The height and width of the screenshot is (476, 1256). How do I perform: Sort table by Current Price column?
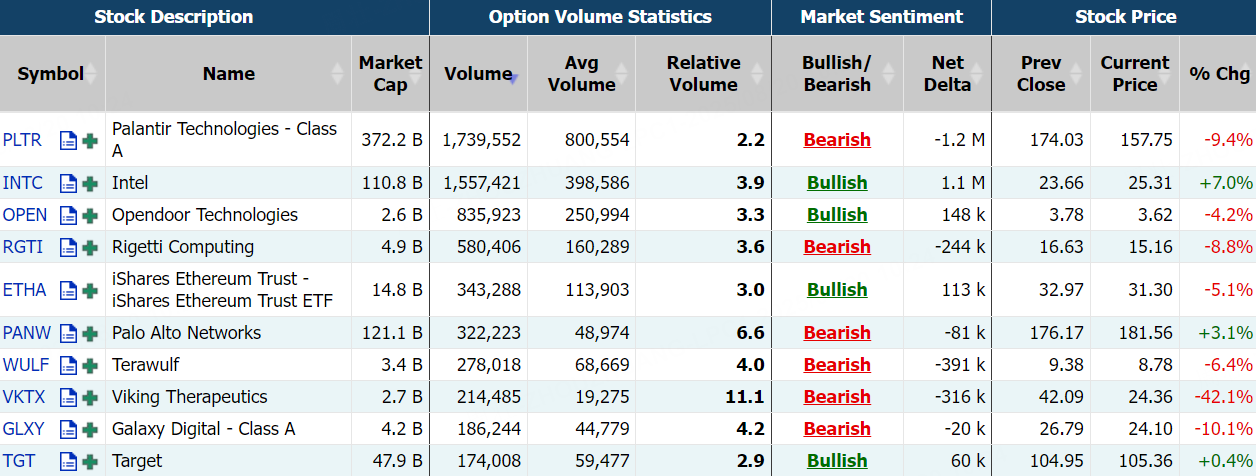[1135, 74]
